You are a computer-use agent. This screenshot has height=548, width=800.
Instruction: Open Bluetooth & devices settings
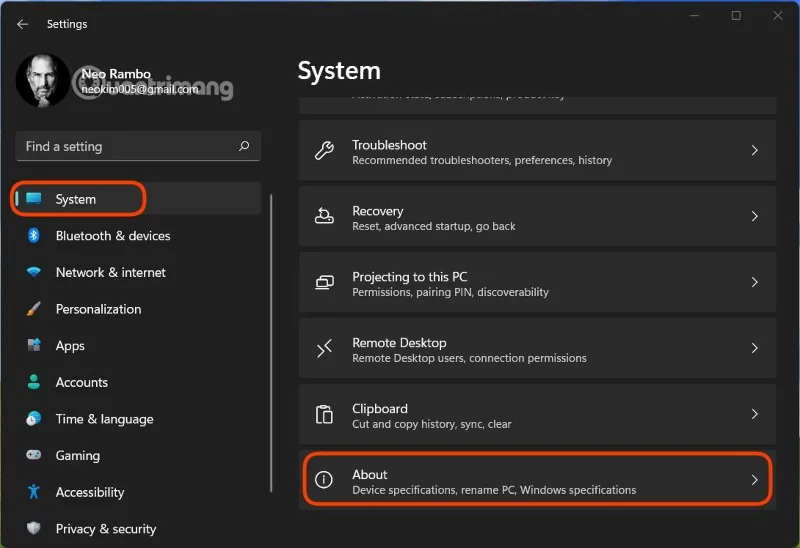(x=138, y=235)
